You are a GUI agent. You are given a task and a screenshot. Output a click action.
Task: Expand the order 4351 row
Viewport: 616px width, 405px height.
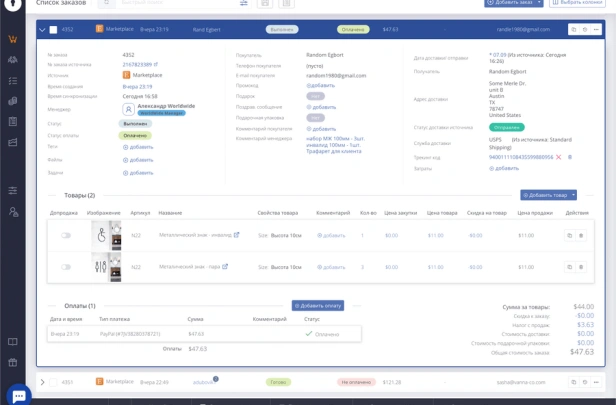tap(42, 382)
